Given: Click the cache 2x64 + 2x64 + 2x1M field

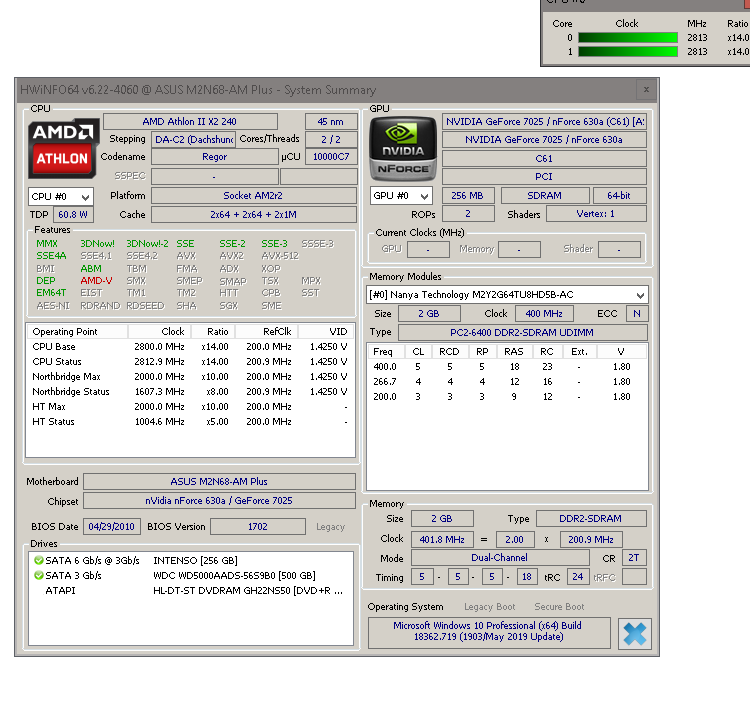Looking at the screenshot, I should click(254, 215).
